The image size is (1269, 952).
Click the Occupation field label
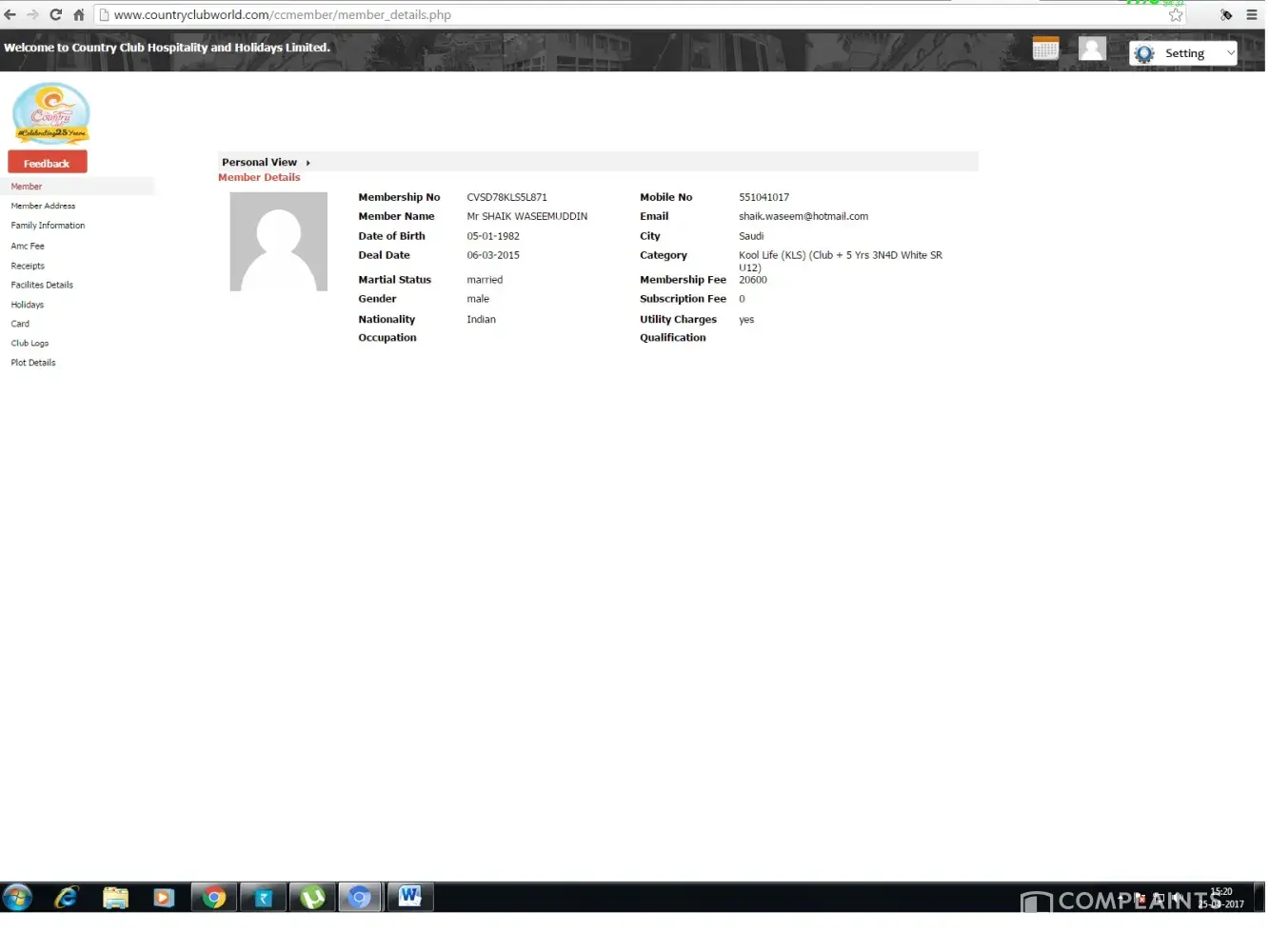[387, 338]
